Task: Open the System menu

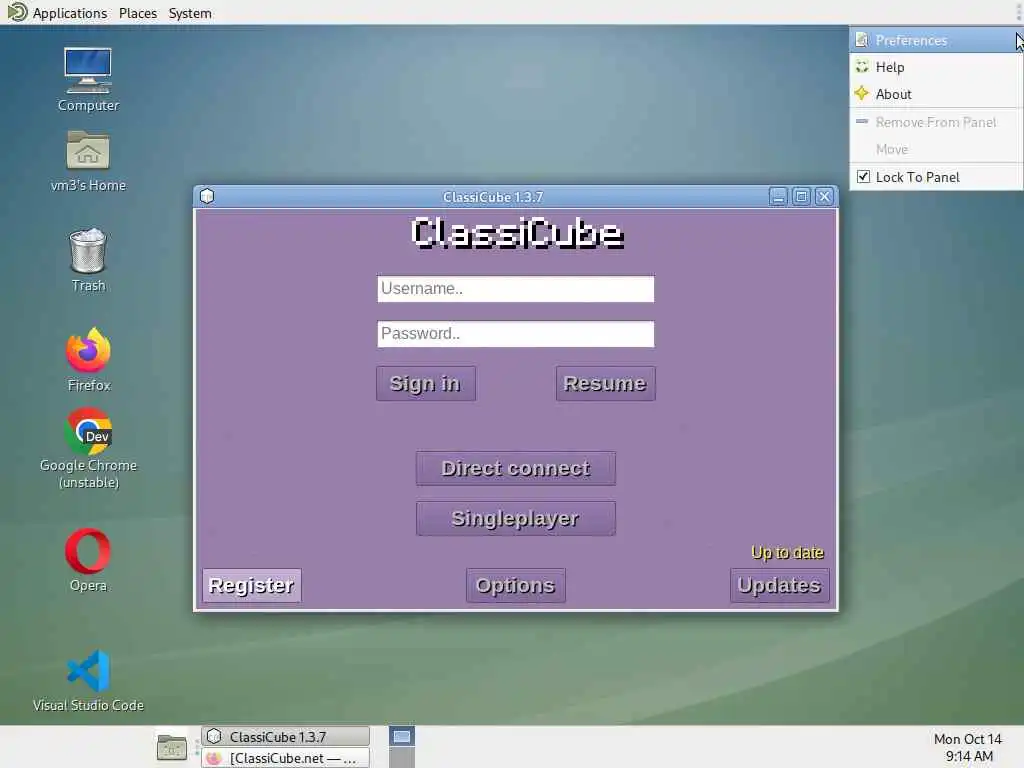Action: pos(190,13)
